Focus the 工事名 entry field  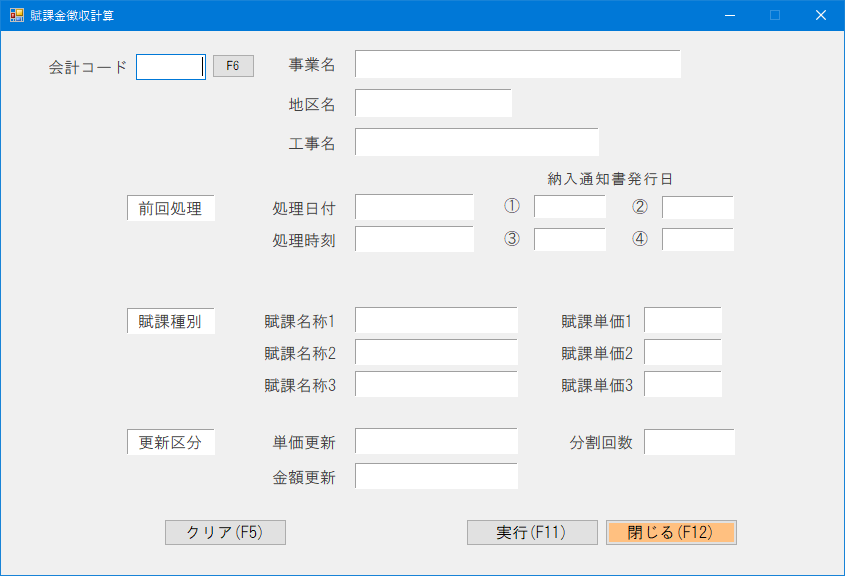click(x=477, y=141)
